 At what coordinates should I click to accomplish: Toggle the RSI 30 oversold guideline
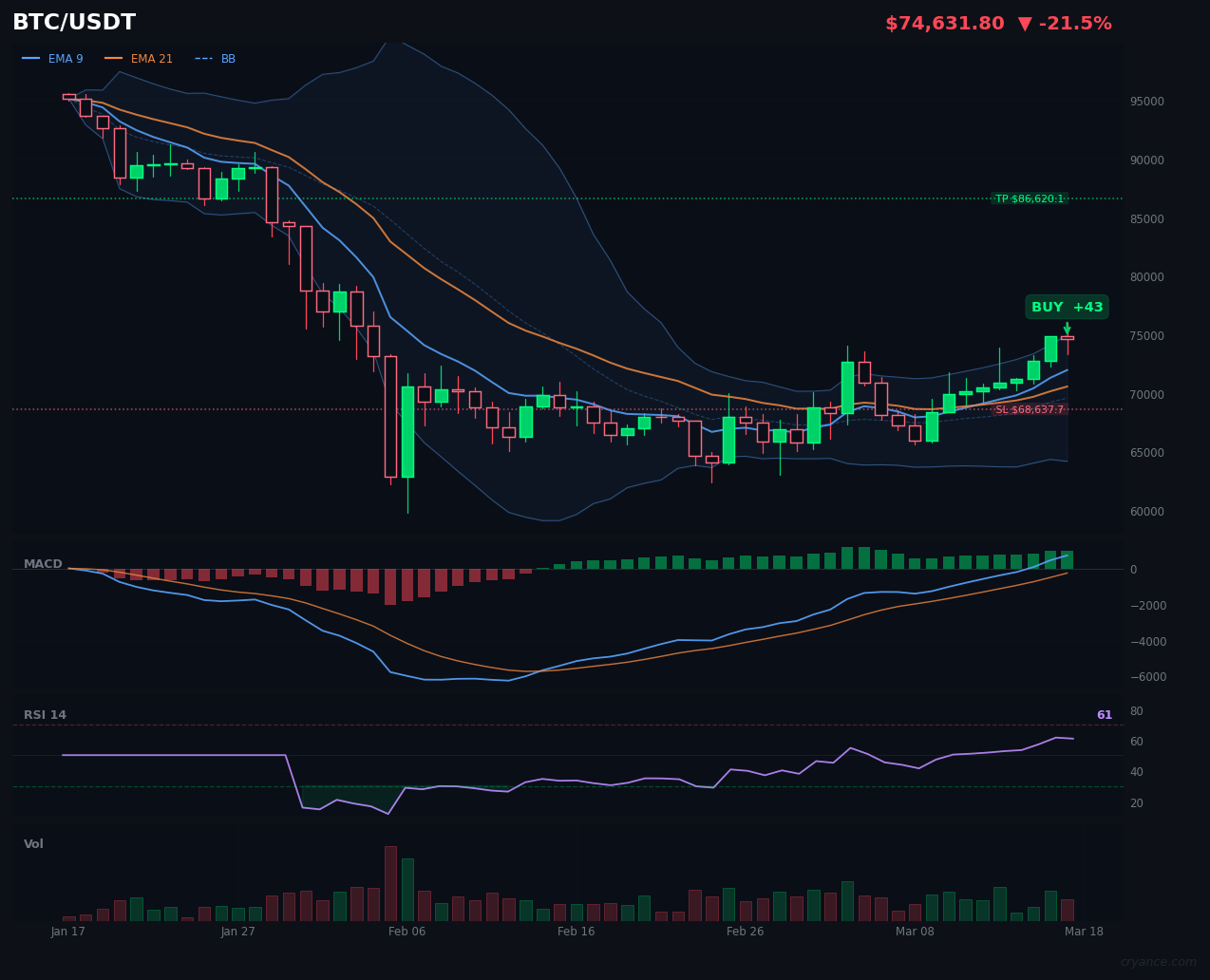(x=570, y=786)
